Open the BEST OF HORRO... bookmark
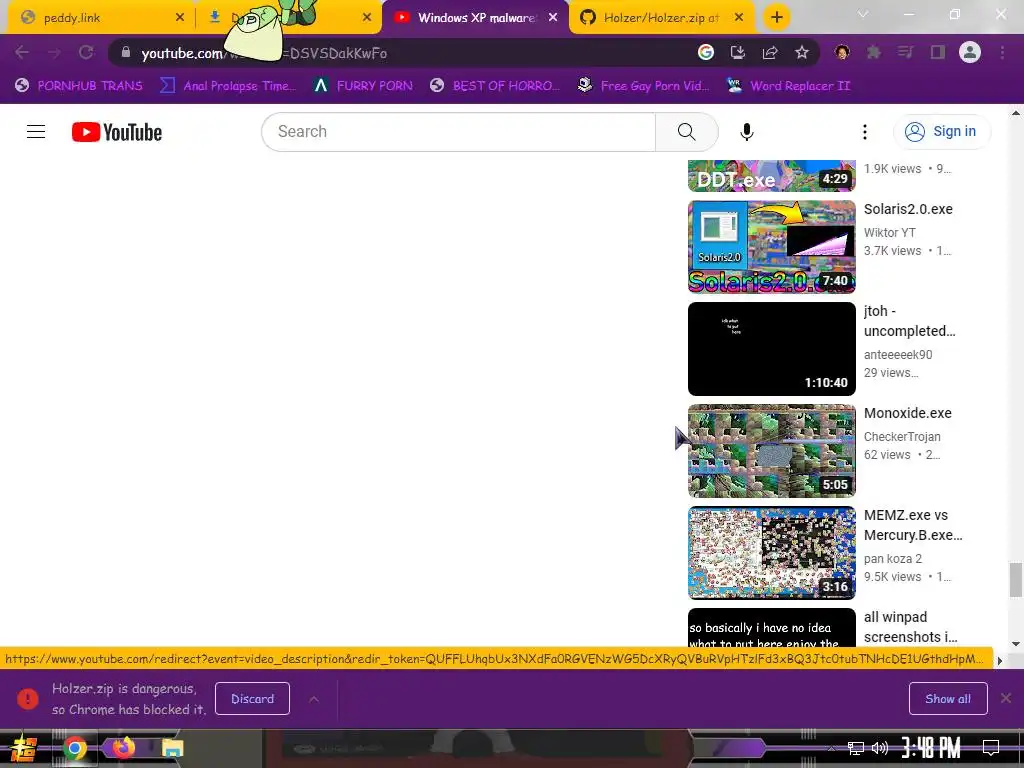The image size is (1024, 768). coord(496,86)
